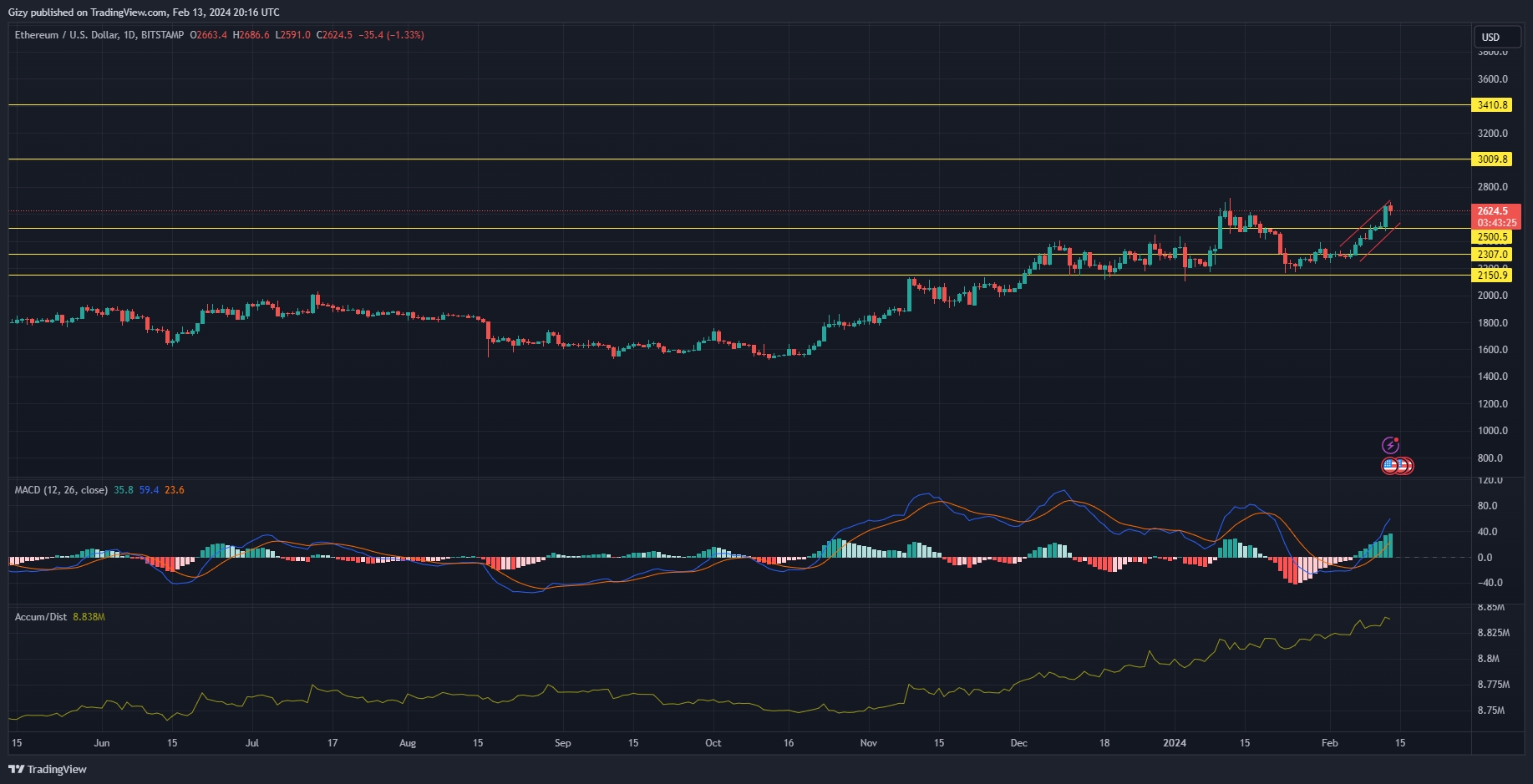This screenshot has width=1533, height=784.
Task: Click the yellow horizontal line at 3410.8
Action: 739,105
